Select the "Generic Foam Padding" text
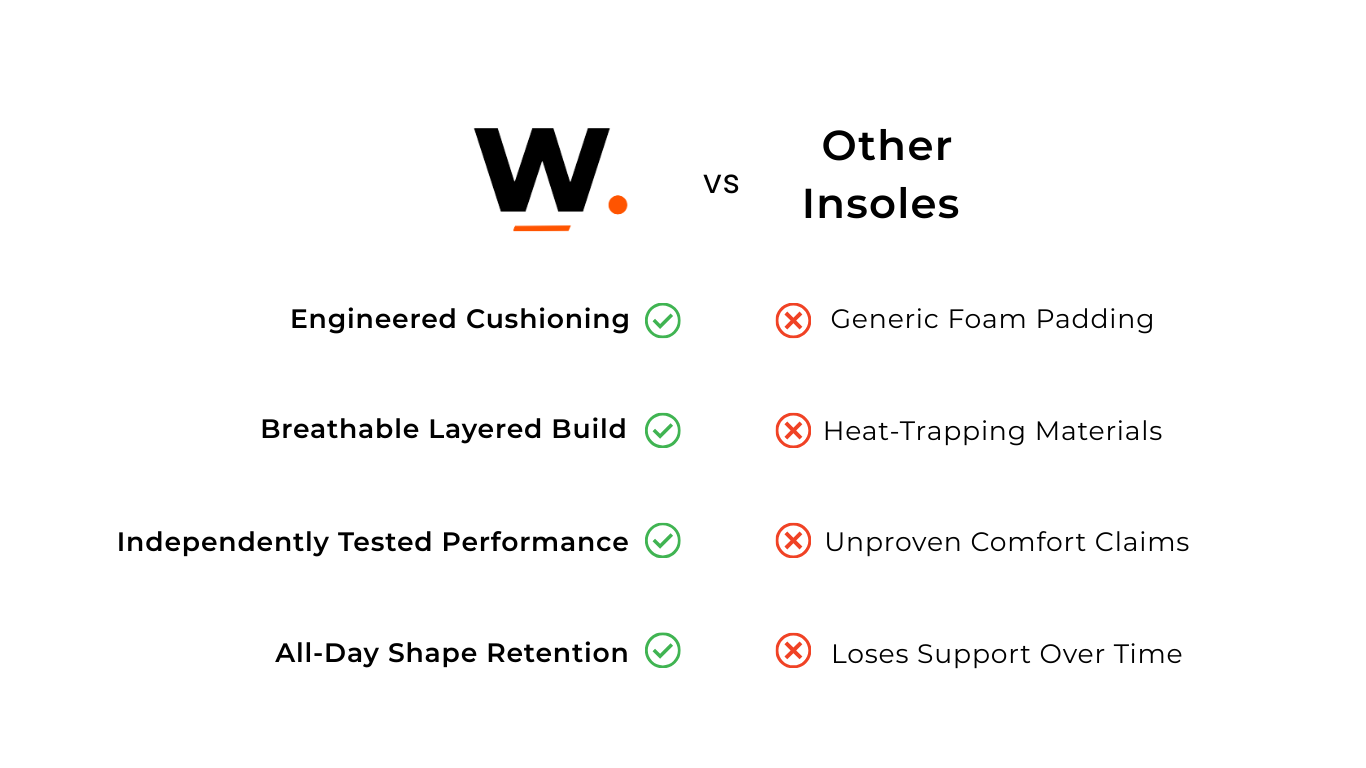The width and height of the screenshot is (1366, 768). click(x=992, y=319)
